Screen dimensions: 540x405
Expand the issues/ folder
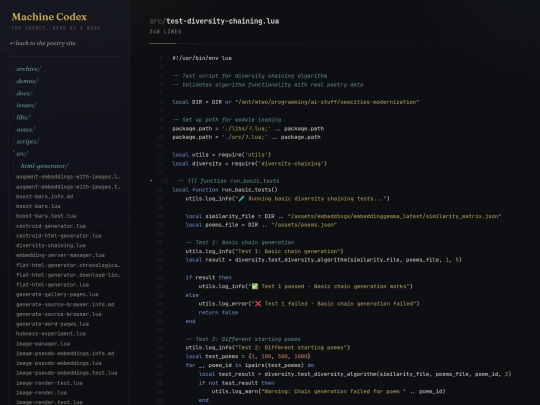(x=26, y=105)
